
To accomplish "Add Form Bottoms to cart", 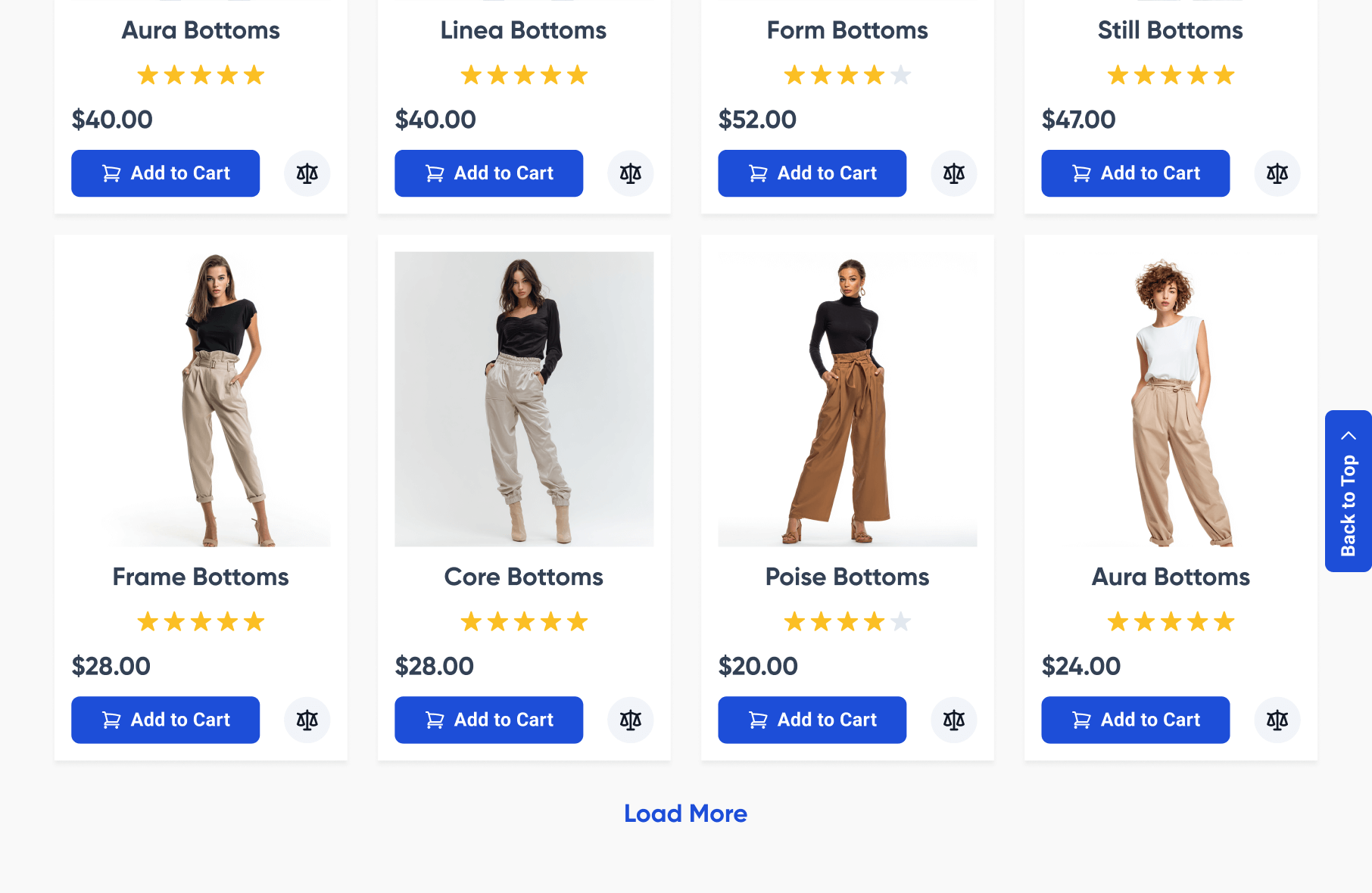I will pos(812,173).
